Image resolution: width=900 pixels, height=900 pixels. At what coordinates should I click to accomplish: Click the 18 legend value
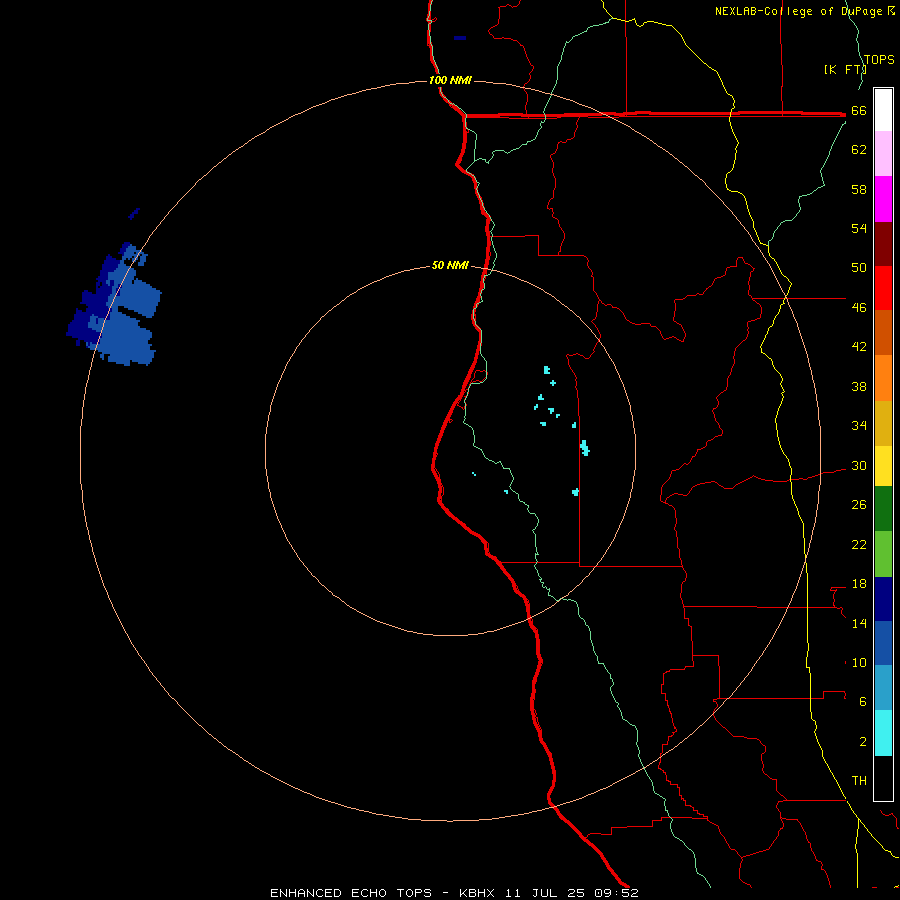pos(859,584)
